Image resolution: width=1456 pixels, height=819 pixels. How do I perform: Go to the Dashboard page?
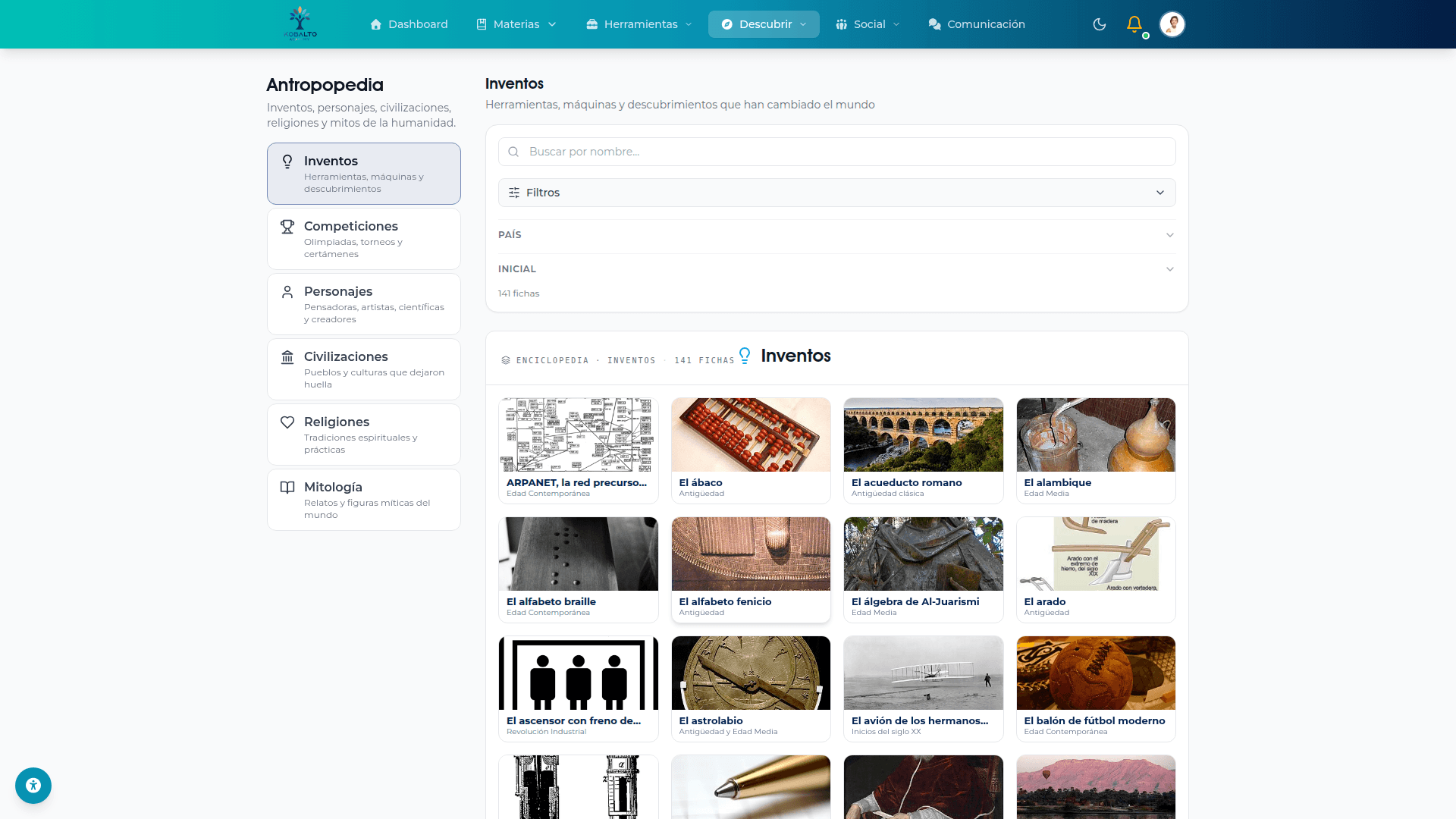(x=409, y=24)
